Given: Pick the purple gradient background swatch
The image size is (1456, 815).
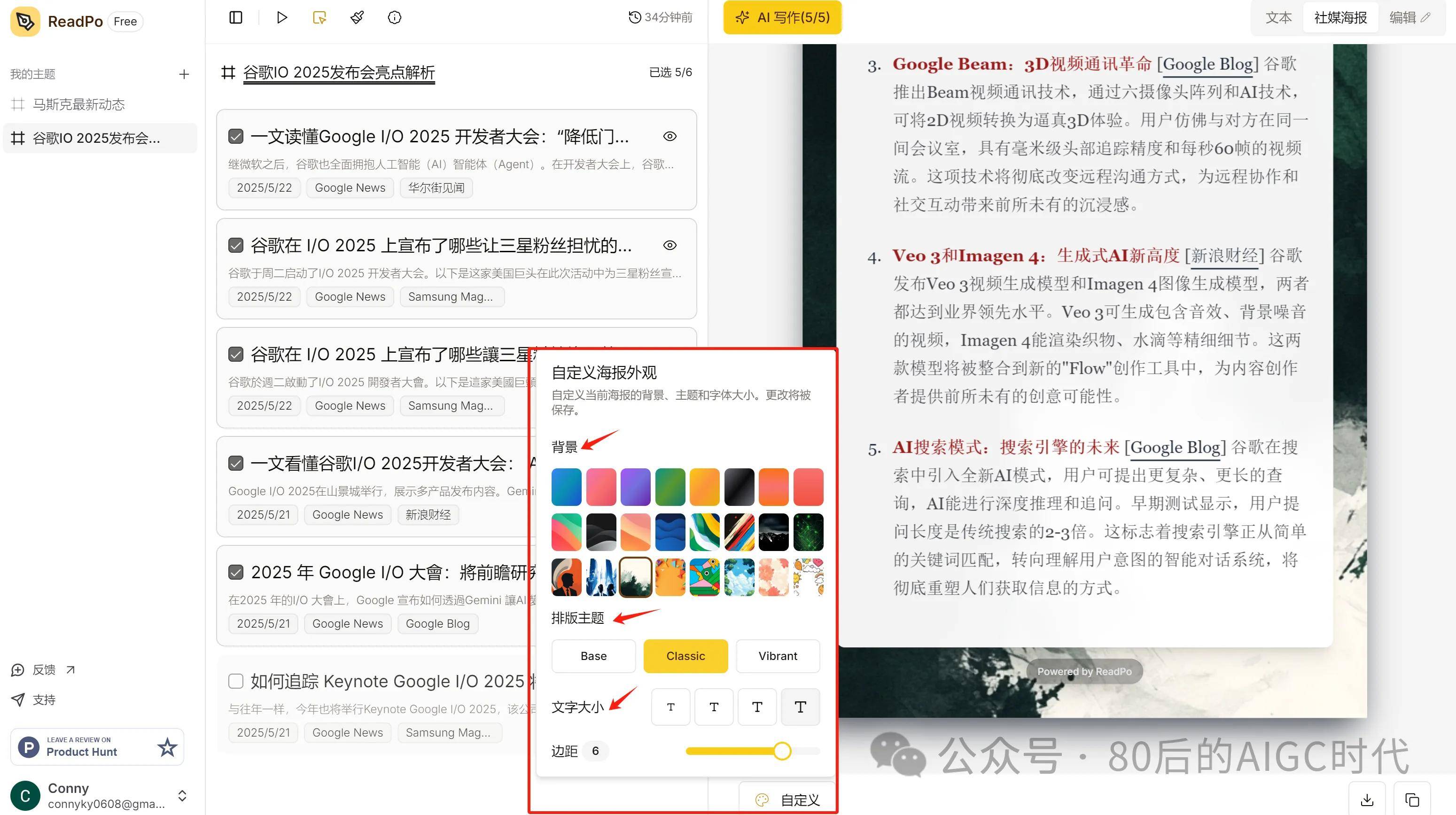Looking at the screenshot, I should coord(635,487).
